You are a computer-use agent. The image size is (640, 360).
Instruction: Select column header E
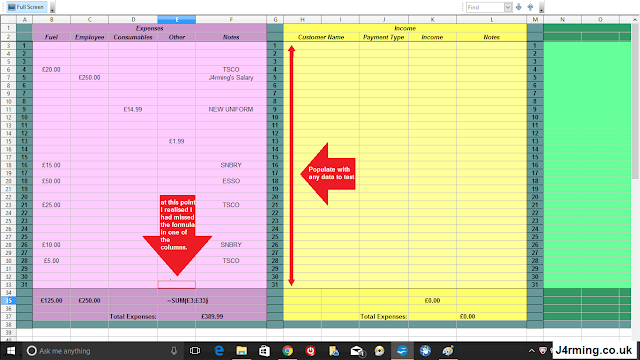pyautogui.click(x=176, y=20)
